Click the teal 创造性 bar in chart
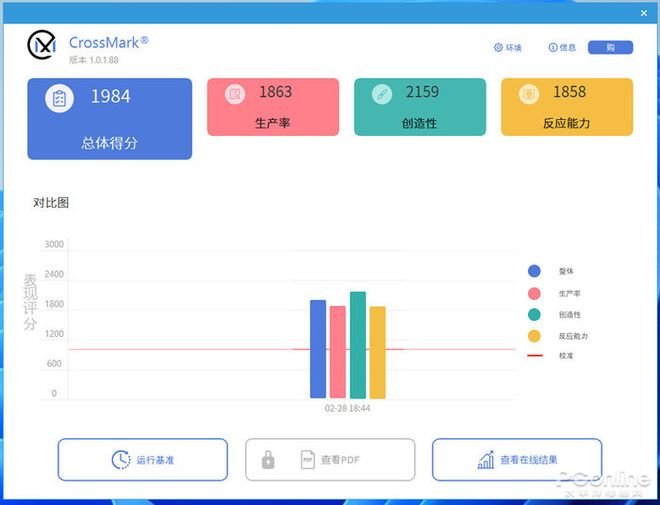Viewport: 660px width, 505px height. (x=358, y=345)
